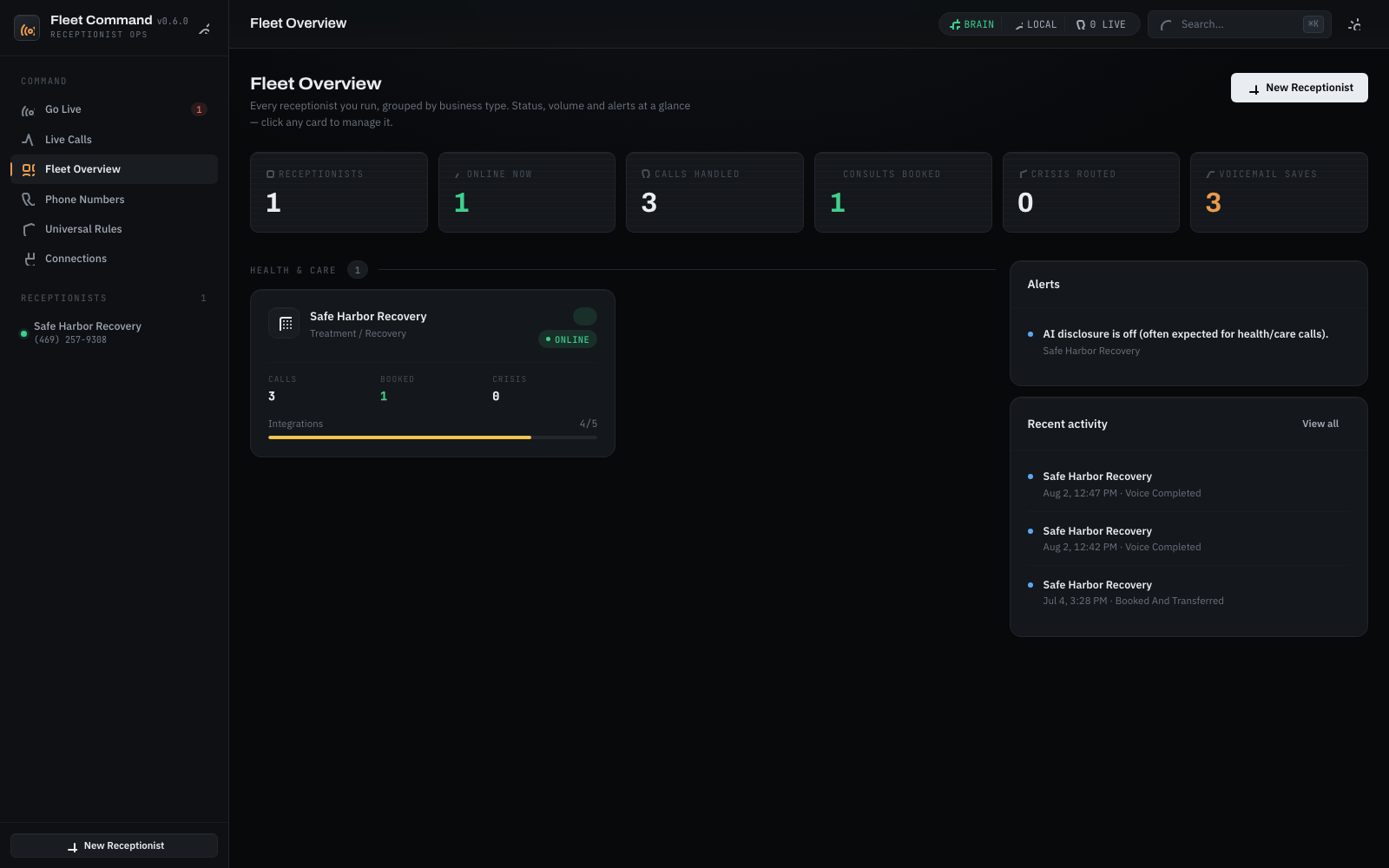Image resolution: width=1389 pixels, height=868 pixels.
Task: Click the search field magnifier icon
Action: click(1166, 25)
